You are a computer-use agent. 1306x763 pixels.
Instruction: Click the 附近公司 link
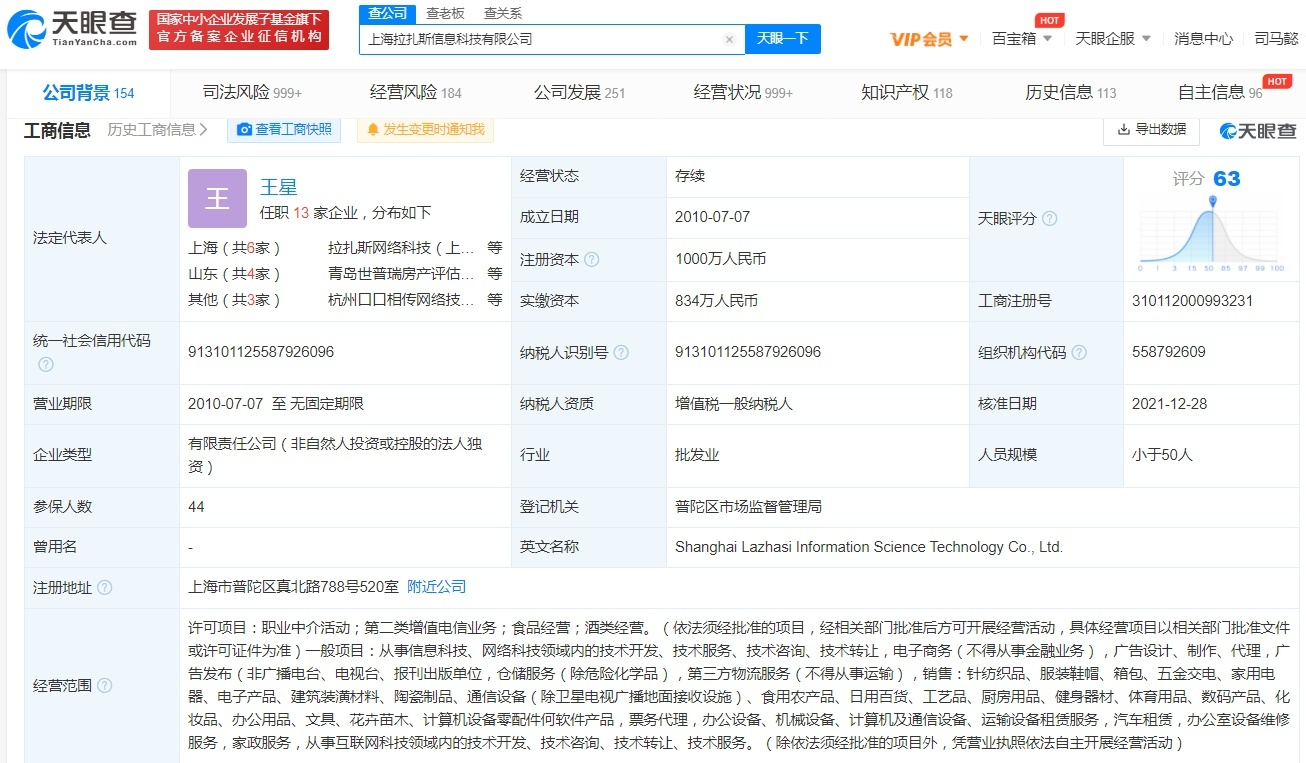tap(437, 586)
